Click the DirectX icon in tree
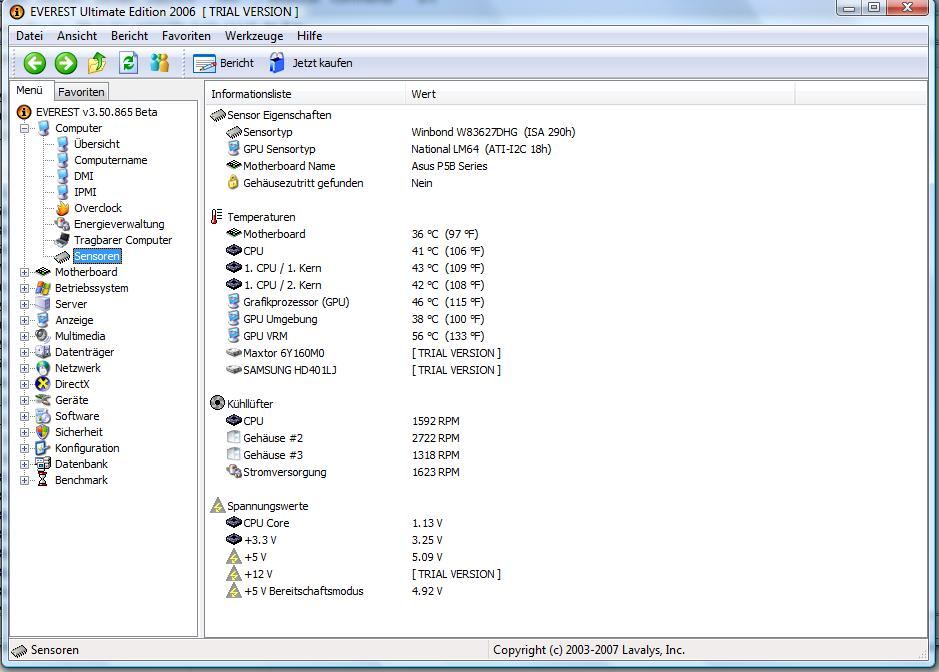This screenshot has height=672, width=939. pos(43,384)
